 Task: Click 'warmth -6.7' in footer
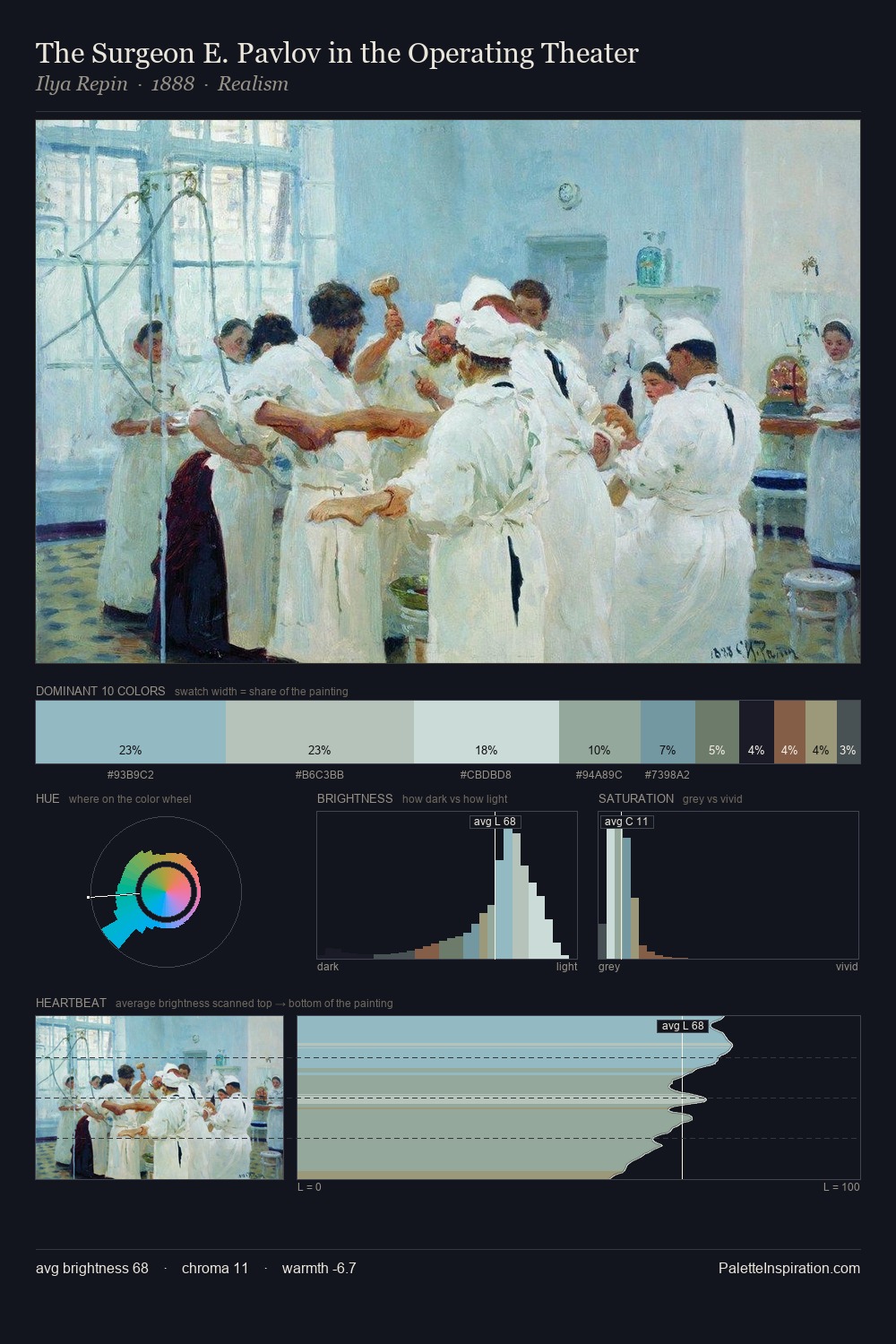coord(319,1268)
